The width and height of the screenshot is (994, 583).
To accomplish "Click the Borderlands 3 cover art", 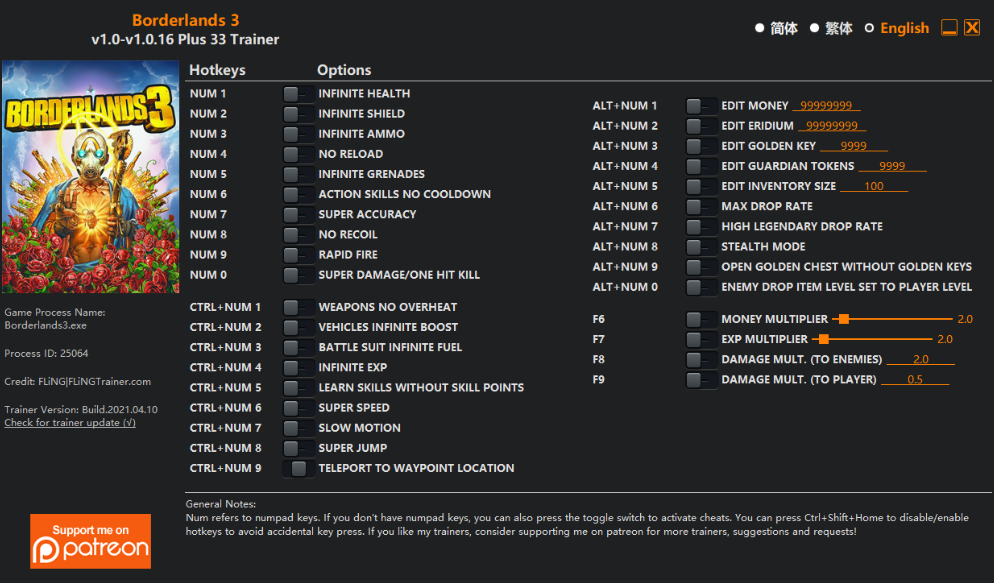I will 91,177.
